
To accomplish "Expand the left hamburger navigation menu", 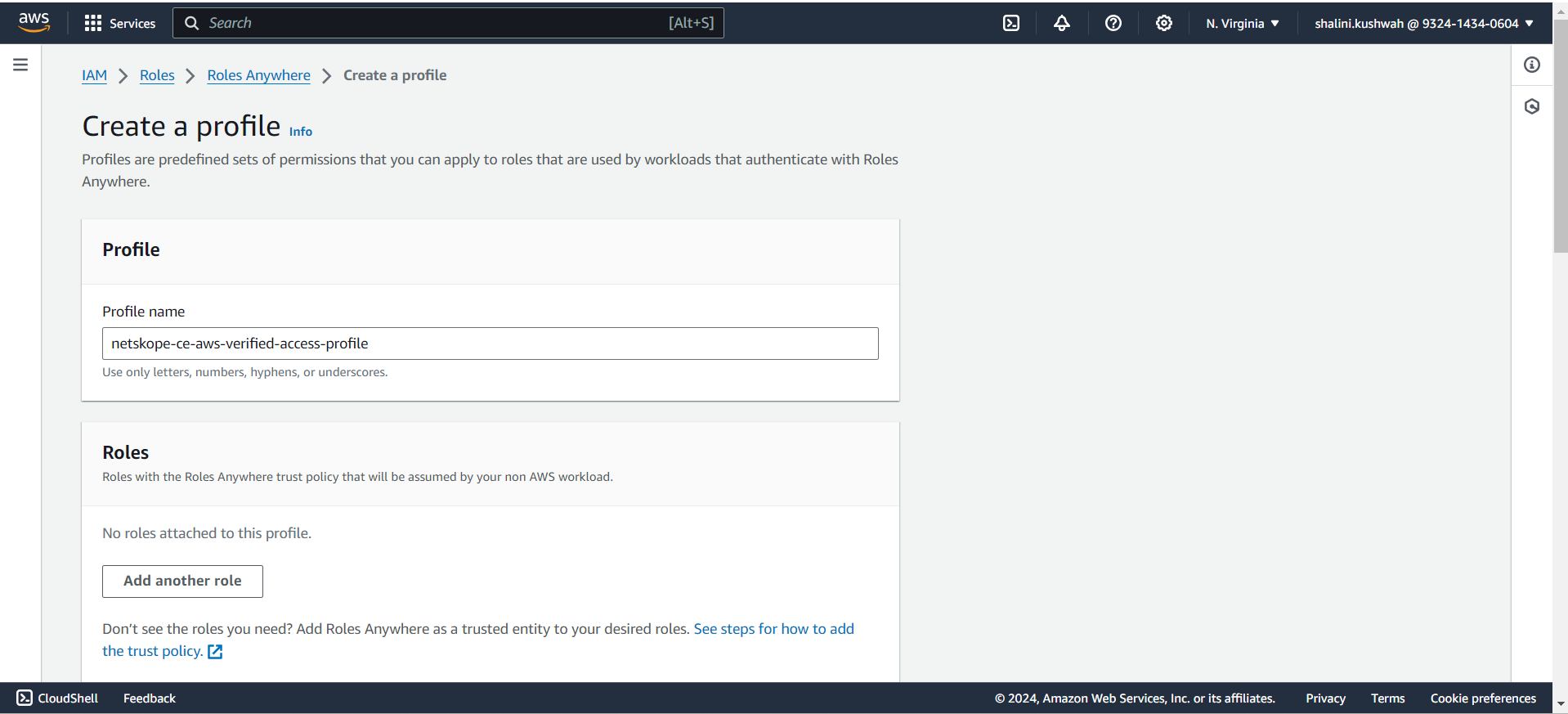I will coord(20,65).
